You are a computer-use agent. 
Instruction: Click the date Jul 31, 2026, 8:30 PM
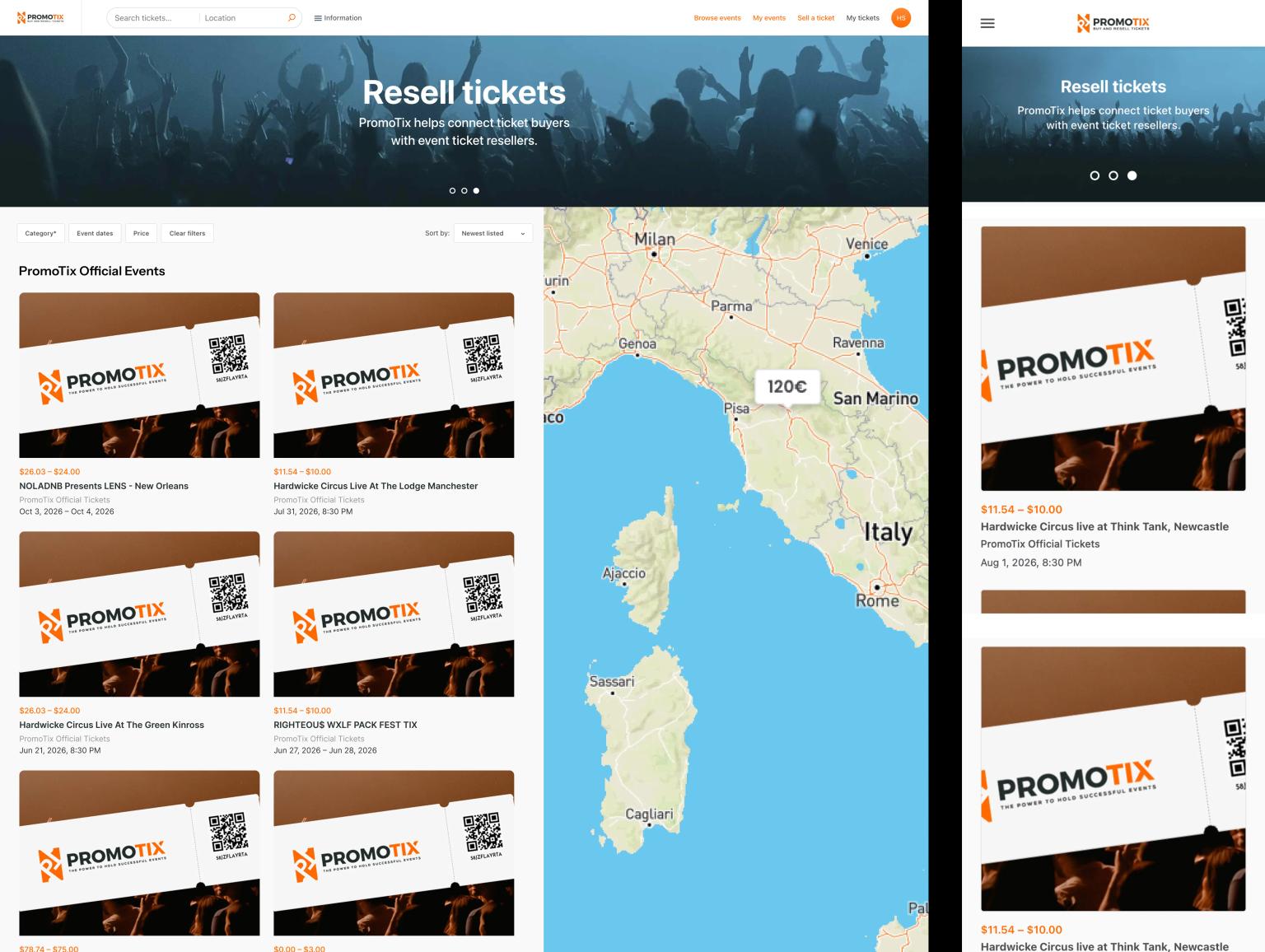click(x=313, y=511)
